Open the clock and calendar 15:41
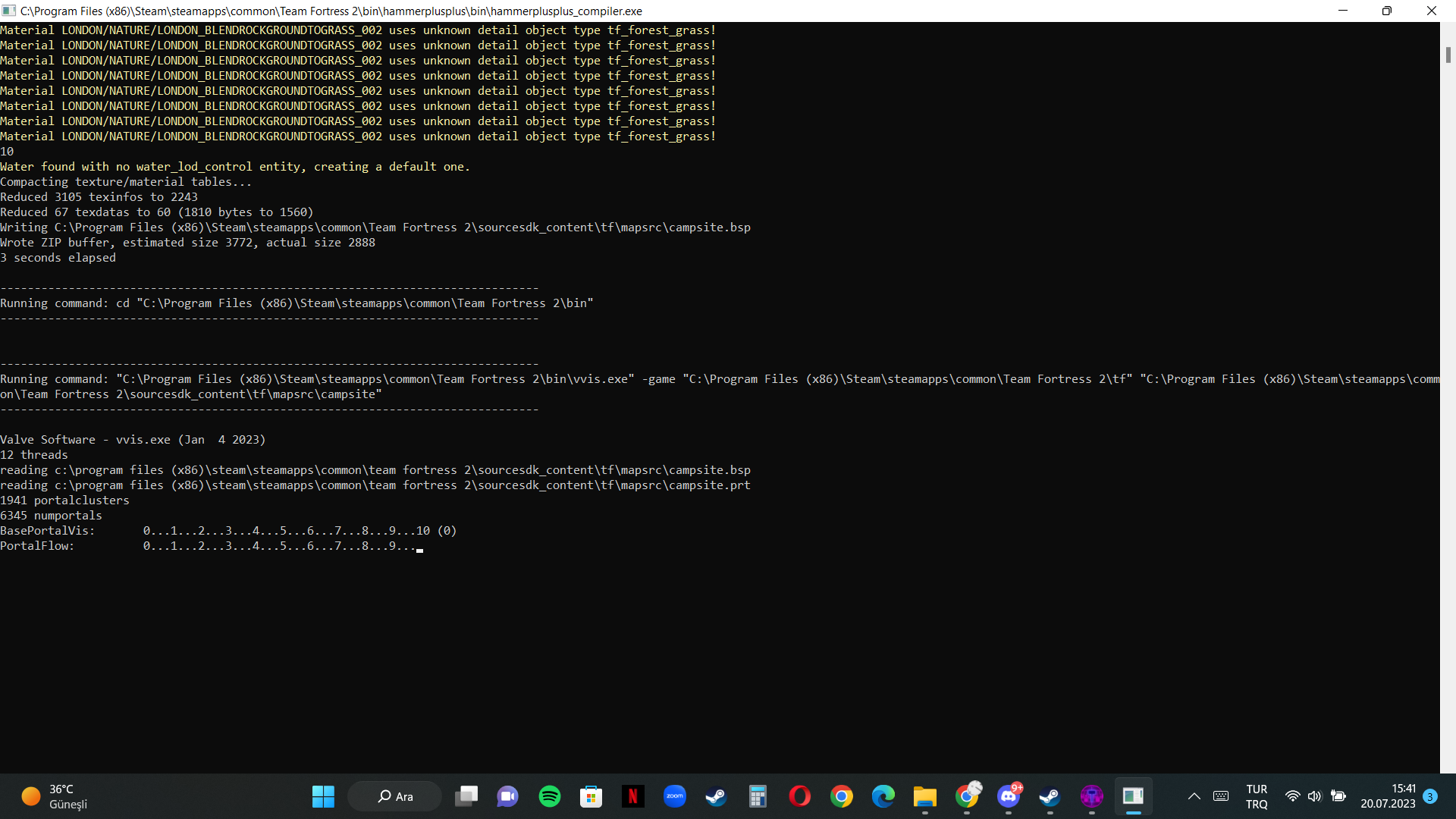Screen dimensions: 1456x819 1388,796
